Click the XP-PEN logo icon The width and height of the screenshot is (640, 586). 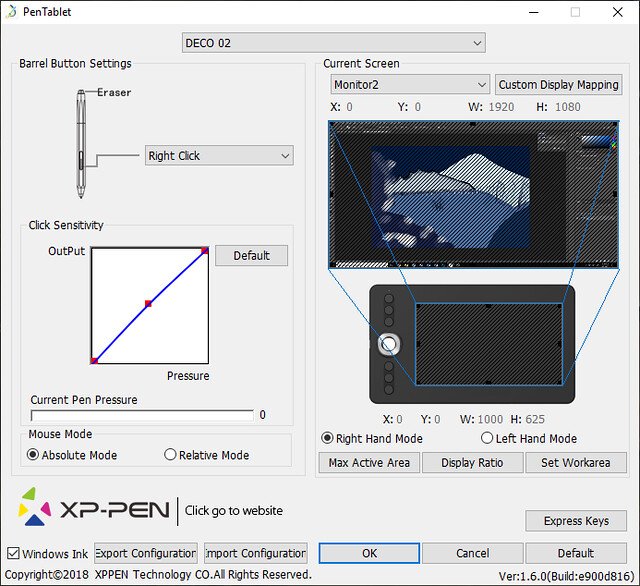(36, 506)
